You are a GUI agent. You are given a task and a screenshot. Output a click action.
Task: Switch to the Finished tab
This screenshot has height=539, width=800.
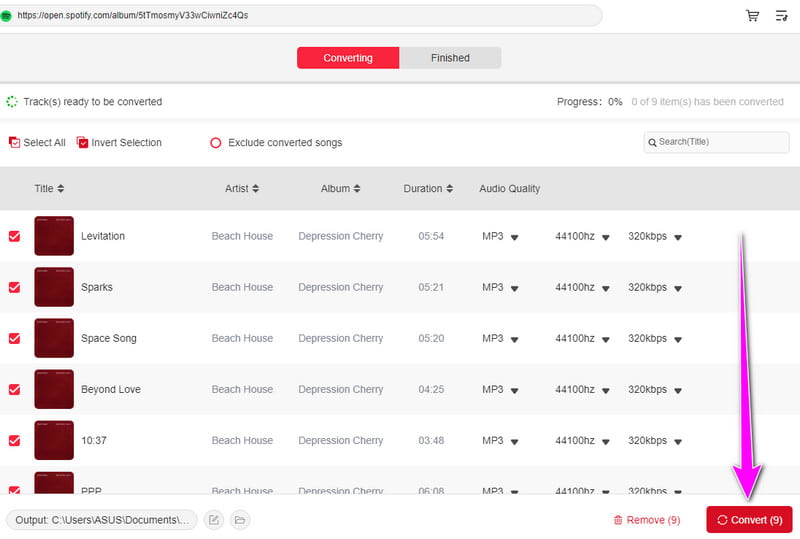[x=450, y=58]
